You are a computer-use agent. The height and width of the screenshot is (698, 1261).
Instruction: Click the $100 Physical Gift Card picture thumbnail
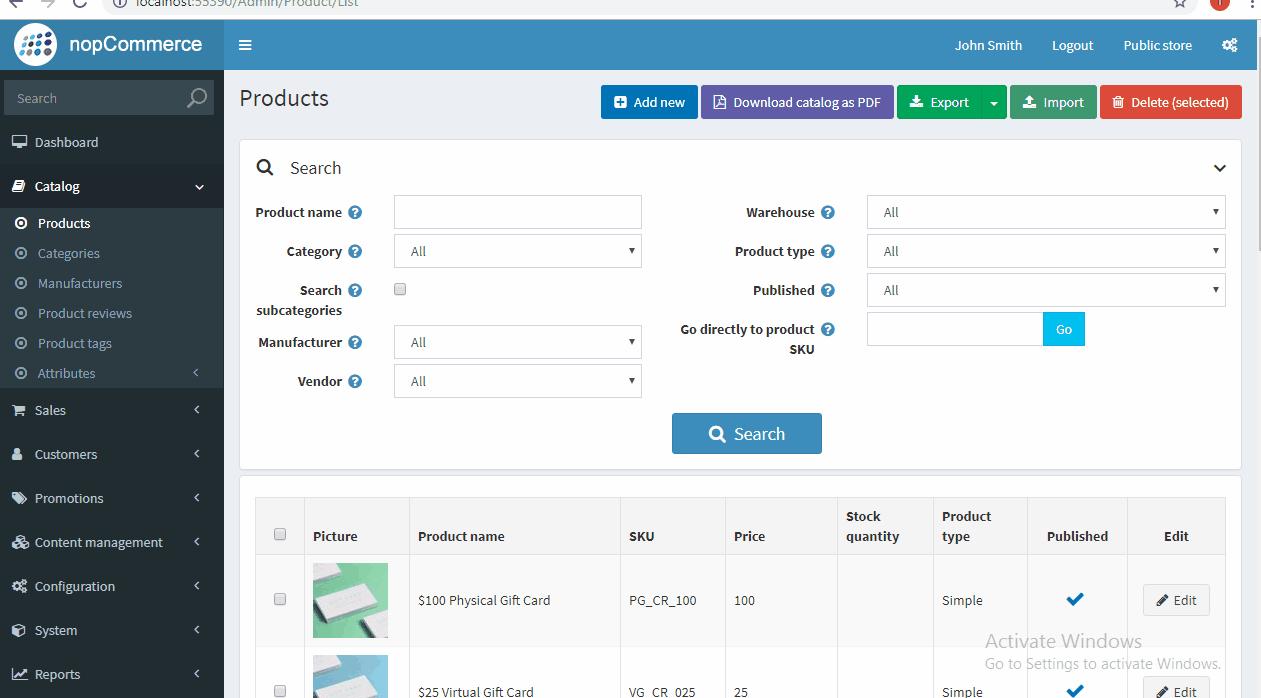(350, 600)
